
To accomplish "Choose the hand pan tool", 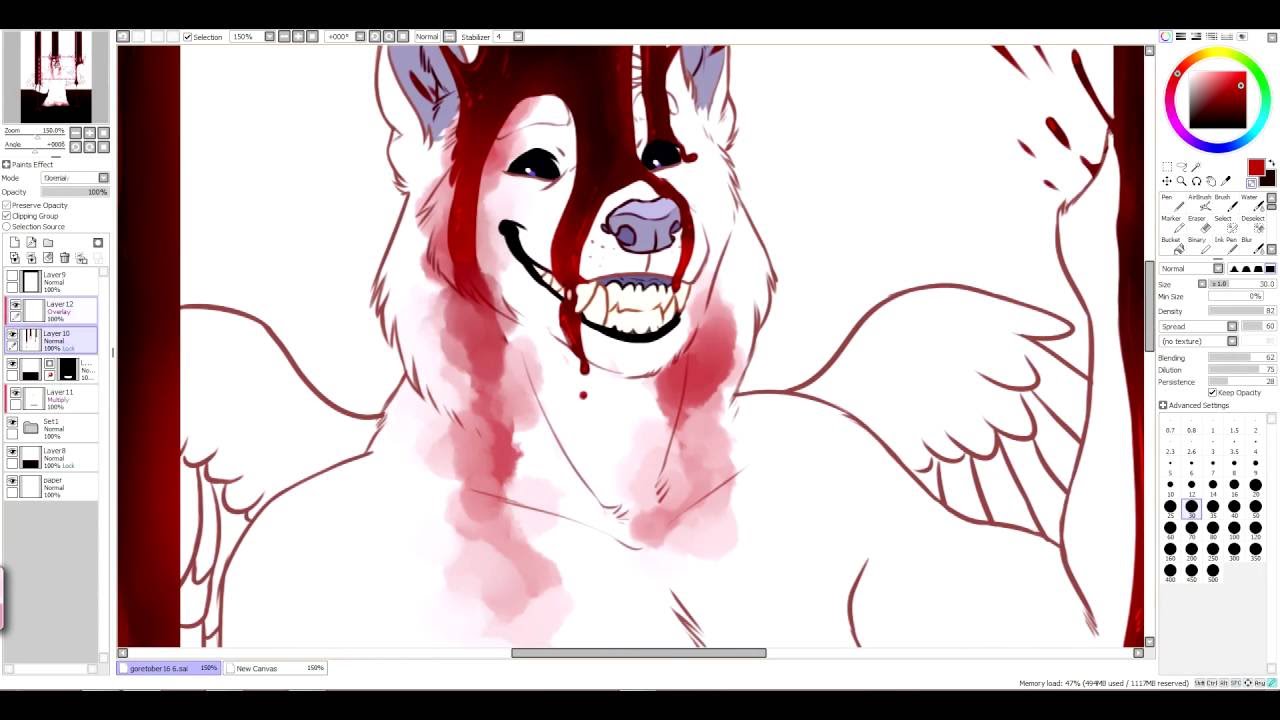I will tap(1211, 181).
